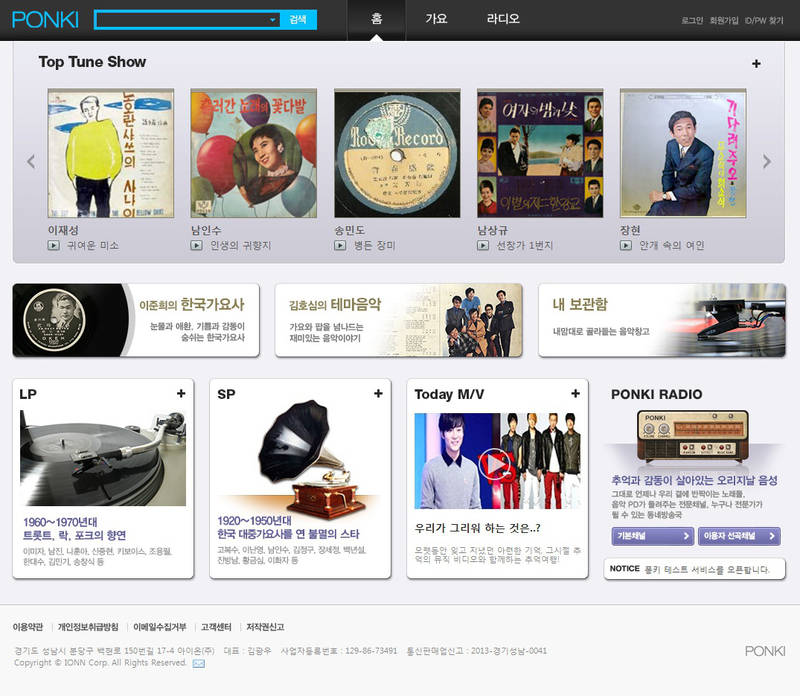The height and width of the screenshot is (696, 800).
Task: Open the 이준희의 한국가요사 banner
Action: 136,320
